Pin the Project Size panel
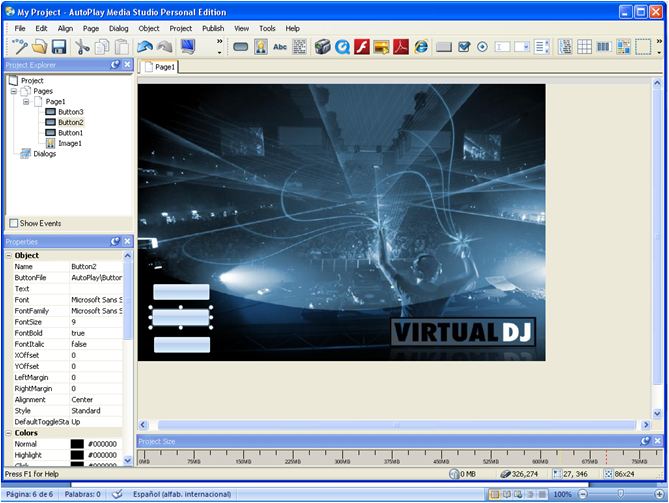Image resolution: width=669 pixels, height=503 pixels. (x=645, y=441)
